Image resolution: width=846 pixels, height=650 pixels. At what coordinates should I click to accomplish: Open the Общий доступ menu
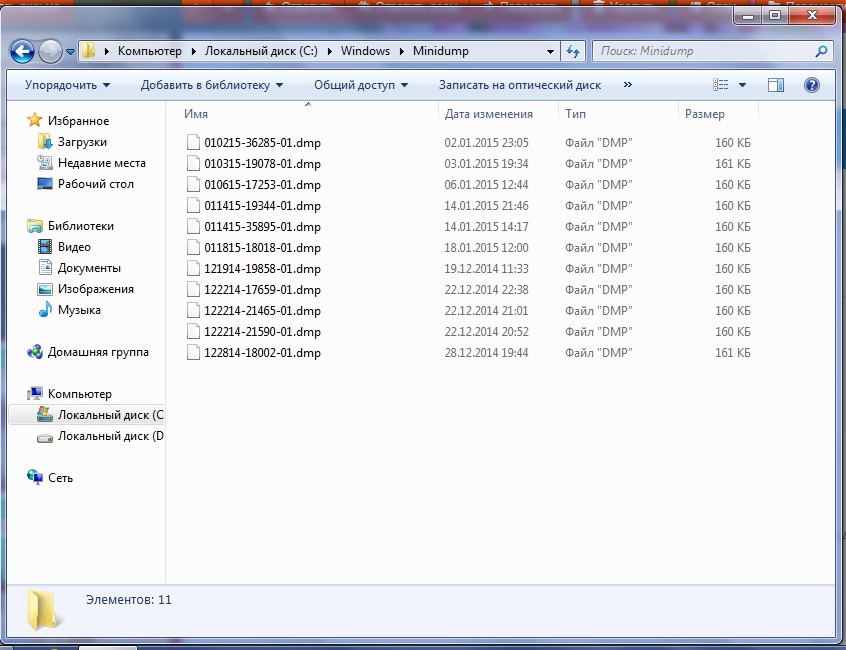pos(361,85)
